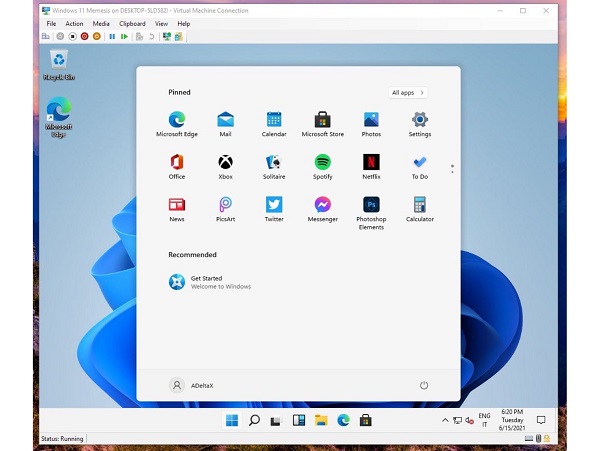
Task: Click the keyboard icon in status bar
Action: tap(528, 438)
